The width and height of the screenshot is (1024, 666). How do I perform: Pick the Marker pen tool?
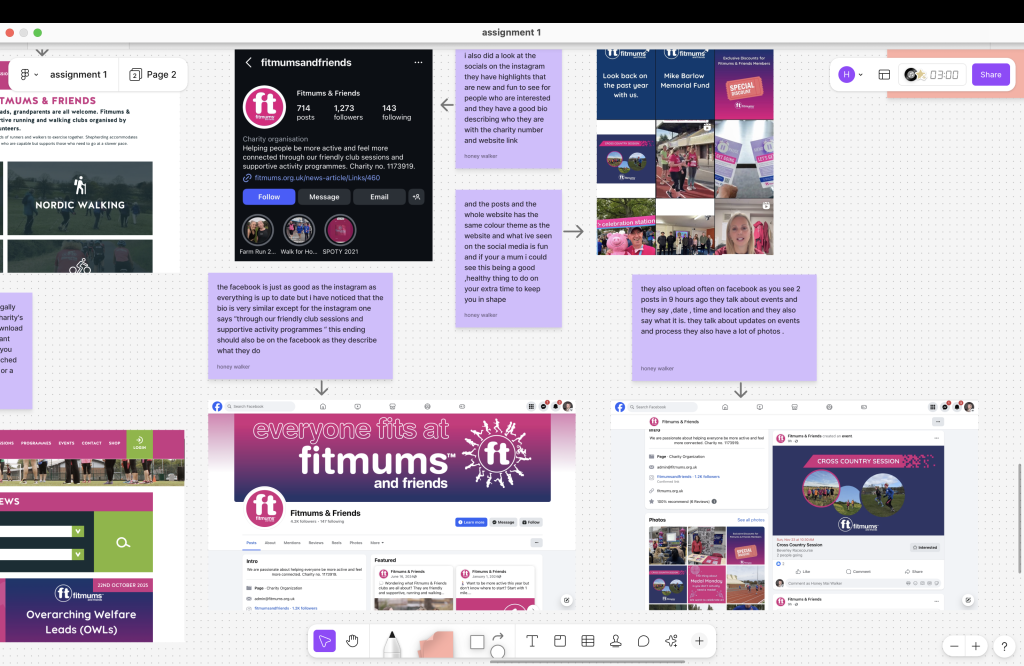[x=391, y=643]
